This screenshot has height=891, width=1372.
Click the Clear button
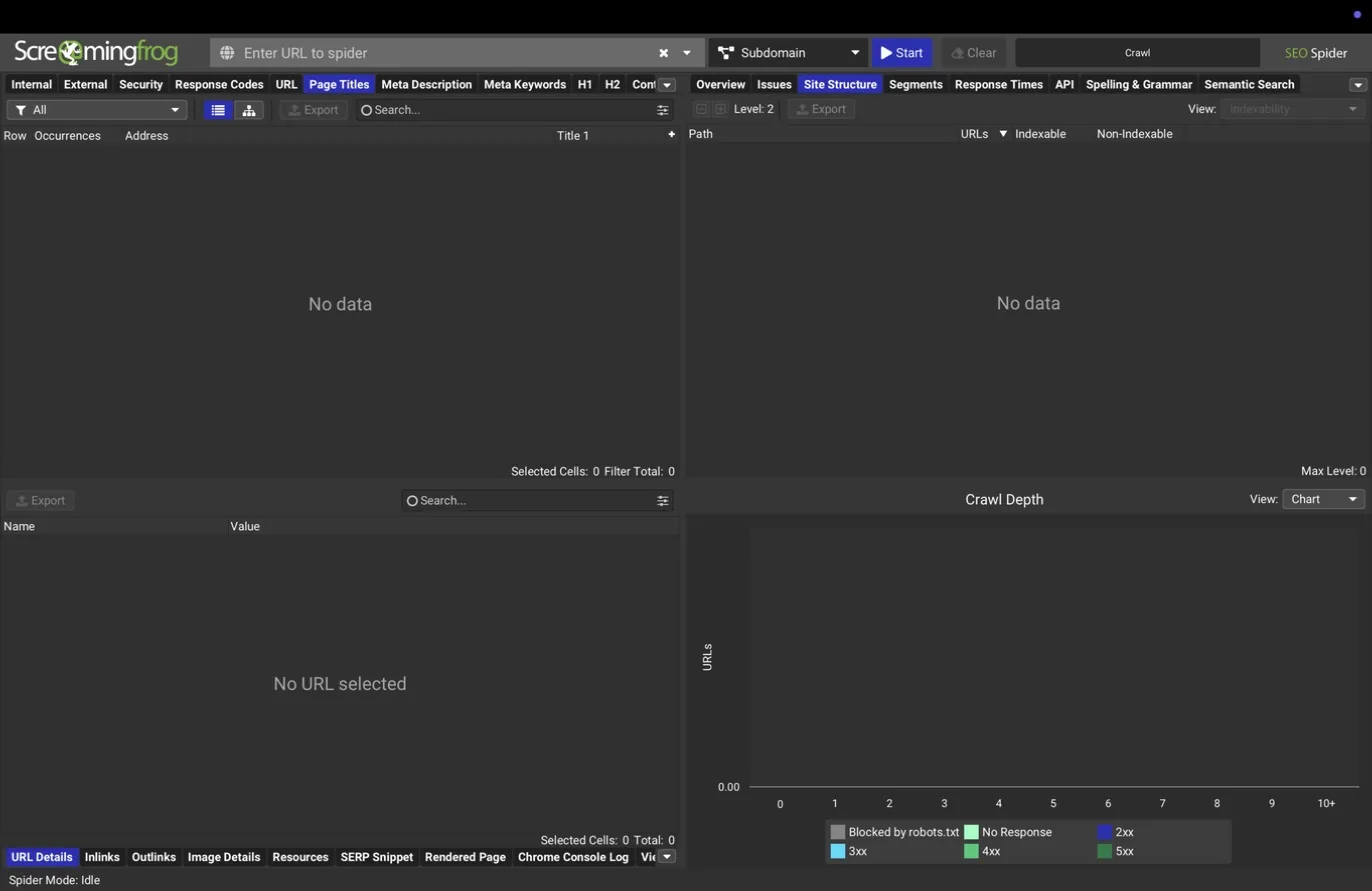pos(974,53)
